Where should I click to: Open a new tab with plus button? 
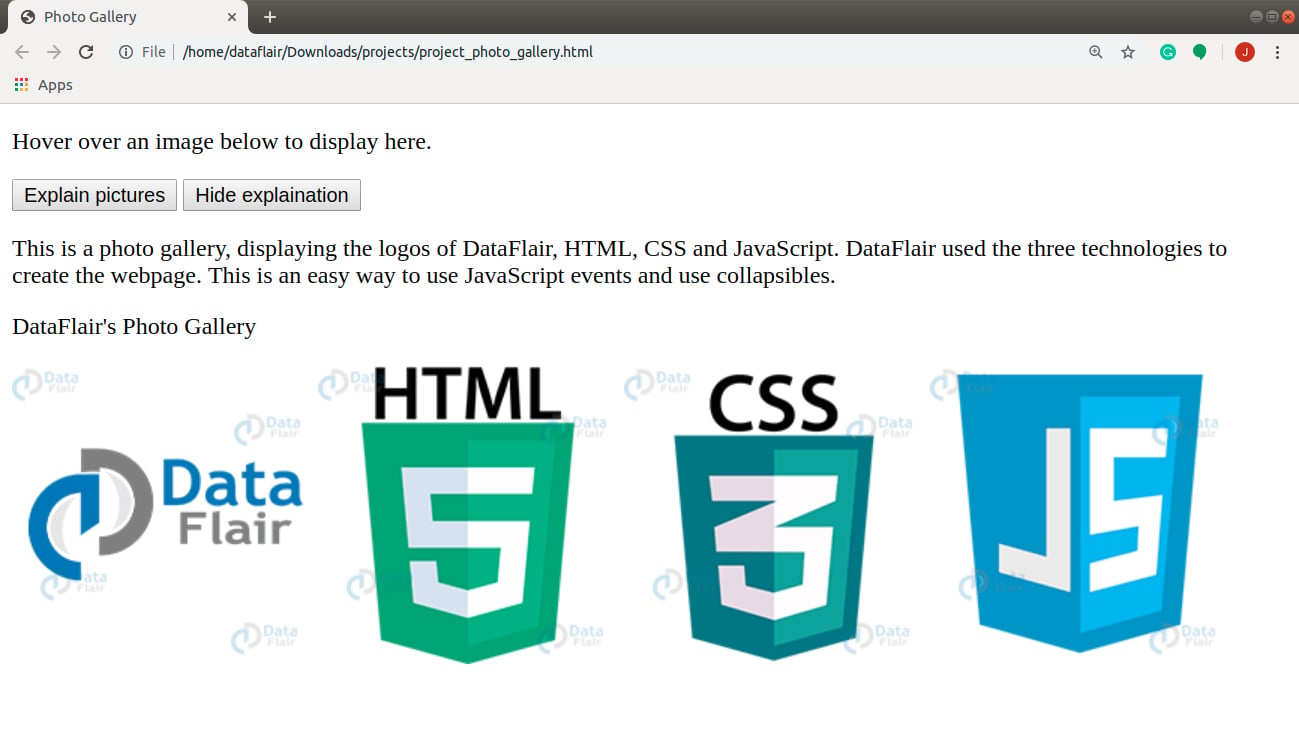270,17
